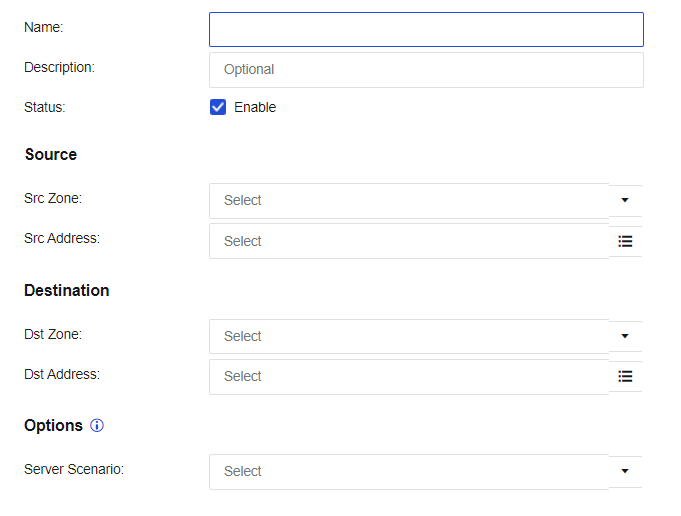Click the Src Address select box
This screenshot has width=681, height=516.
click(x=408, y=241)
